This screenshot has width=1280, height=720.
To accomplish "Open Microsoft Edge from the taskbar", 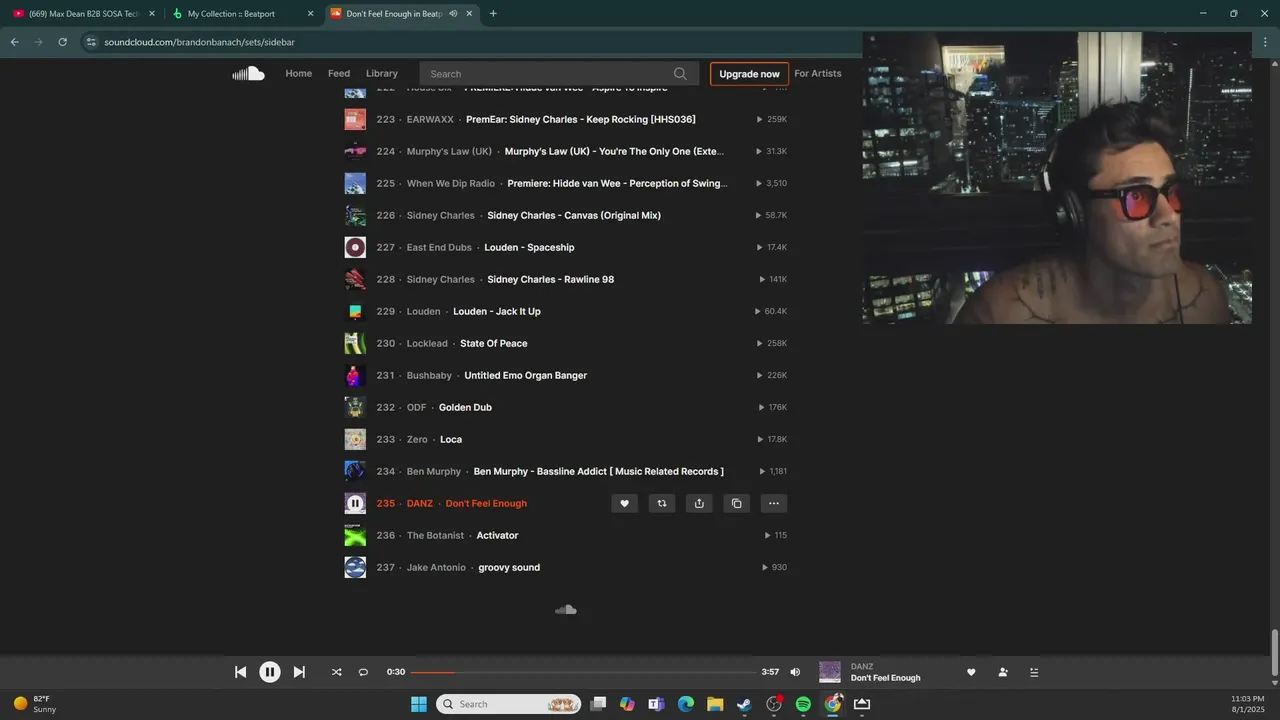I will [x=686, y=704].
